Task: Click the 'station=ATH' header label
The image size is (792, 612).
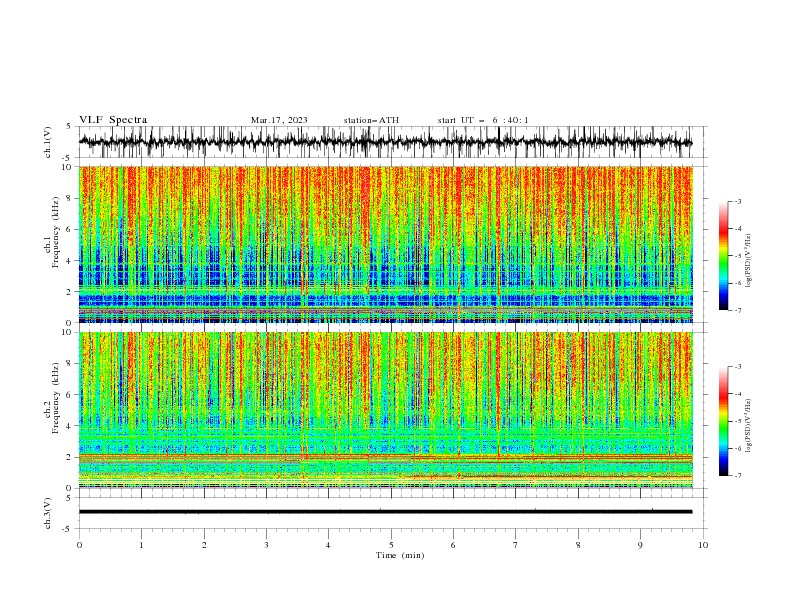Action: point(371,120)
